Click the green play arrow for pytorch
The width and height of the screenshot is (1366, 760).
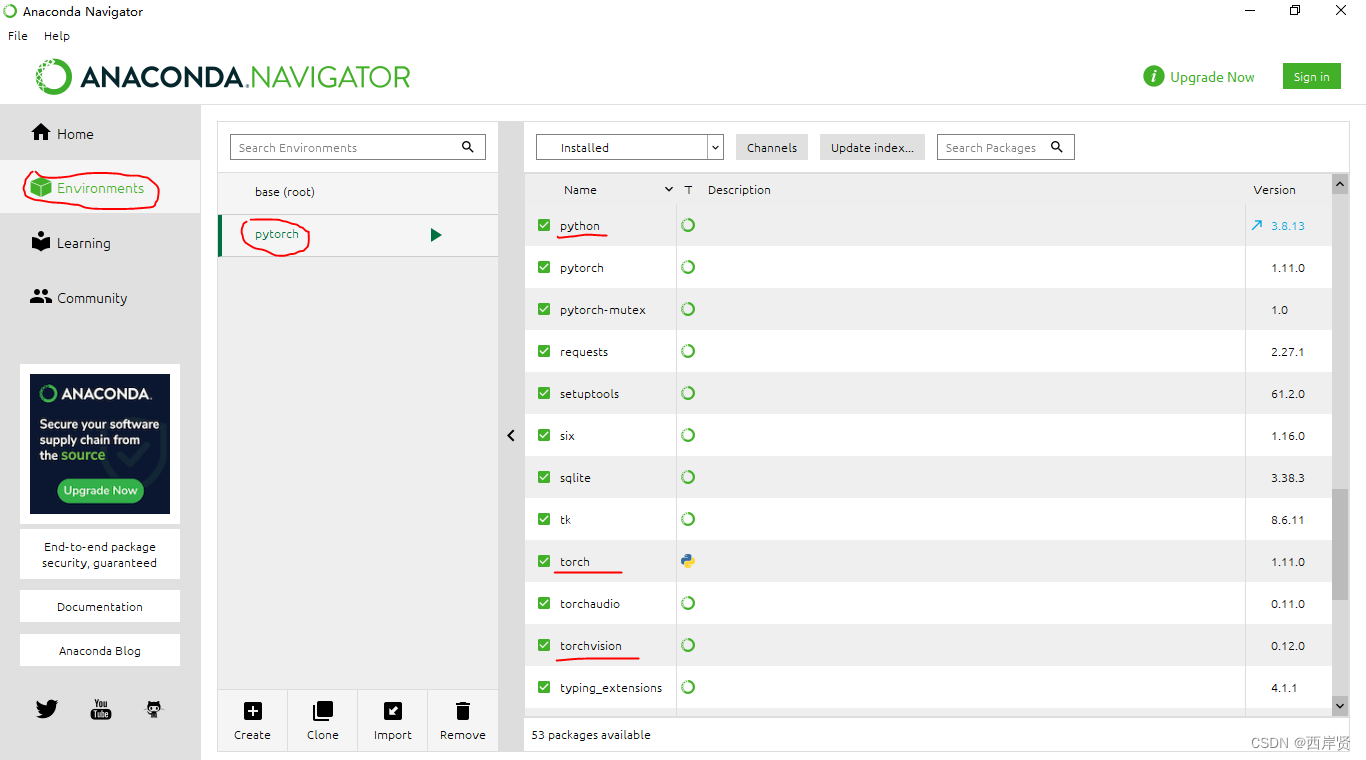tap(436, 235)
